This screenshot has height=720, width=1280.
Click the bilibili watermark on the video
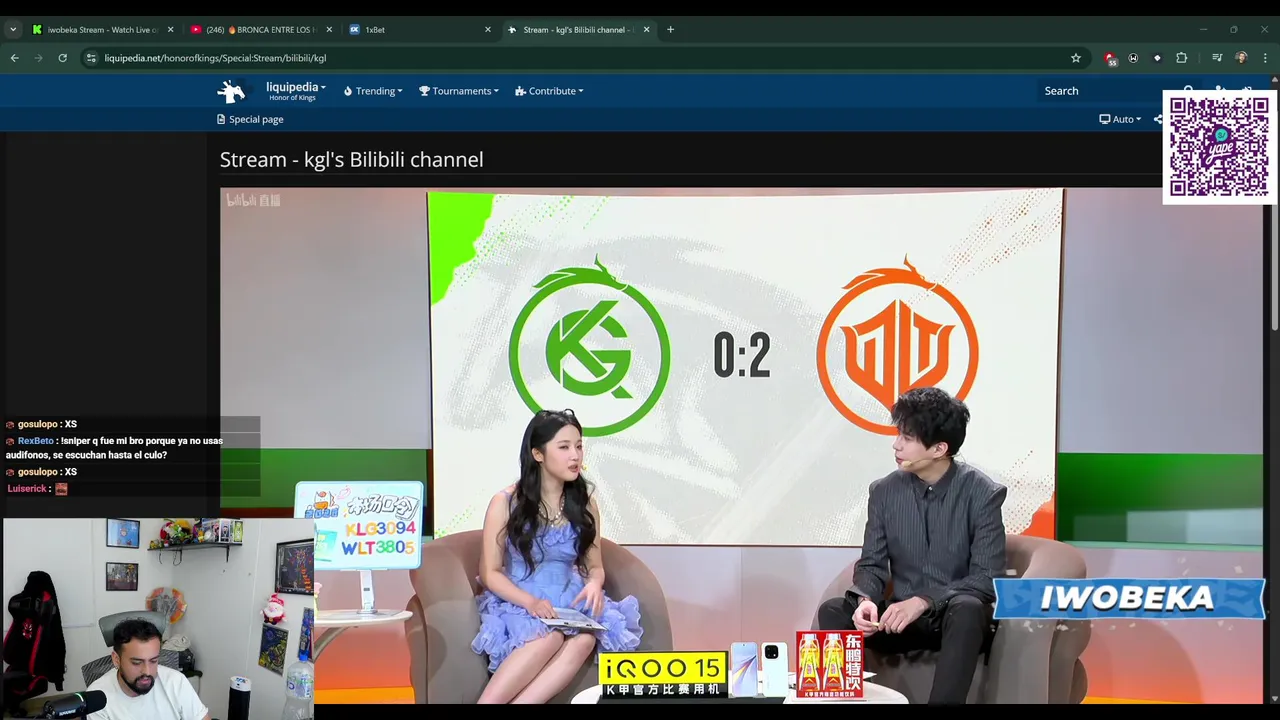[x=253, y=200]
